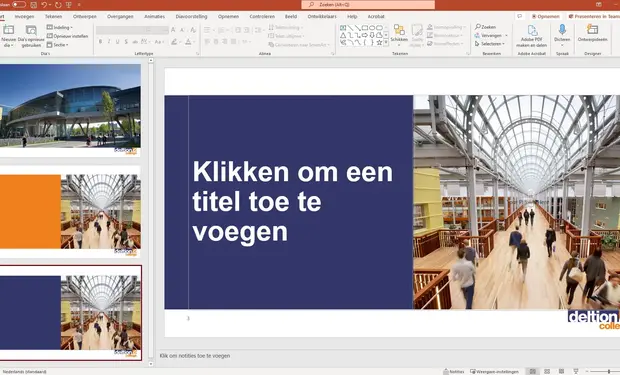Select the triangle shape in gallery

click(343, 35)
